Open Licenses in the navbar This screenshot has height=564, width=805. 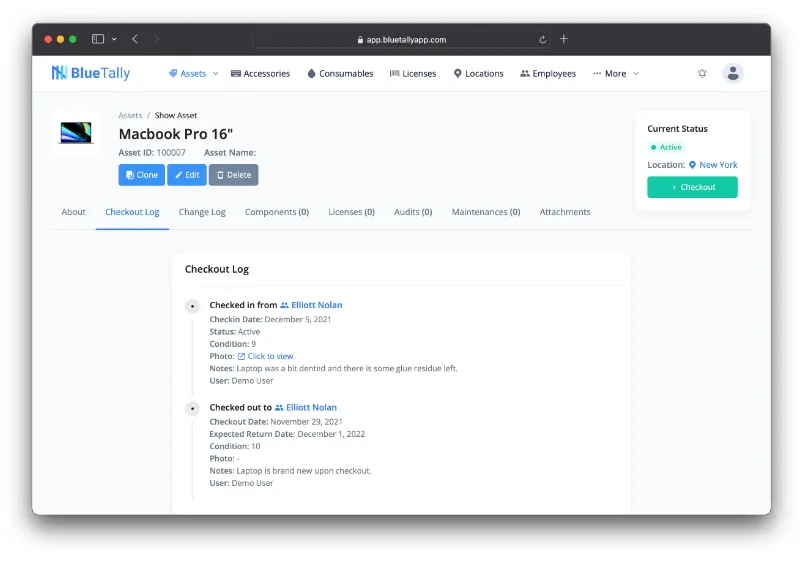[413, 73]
